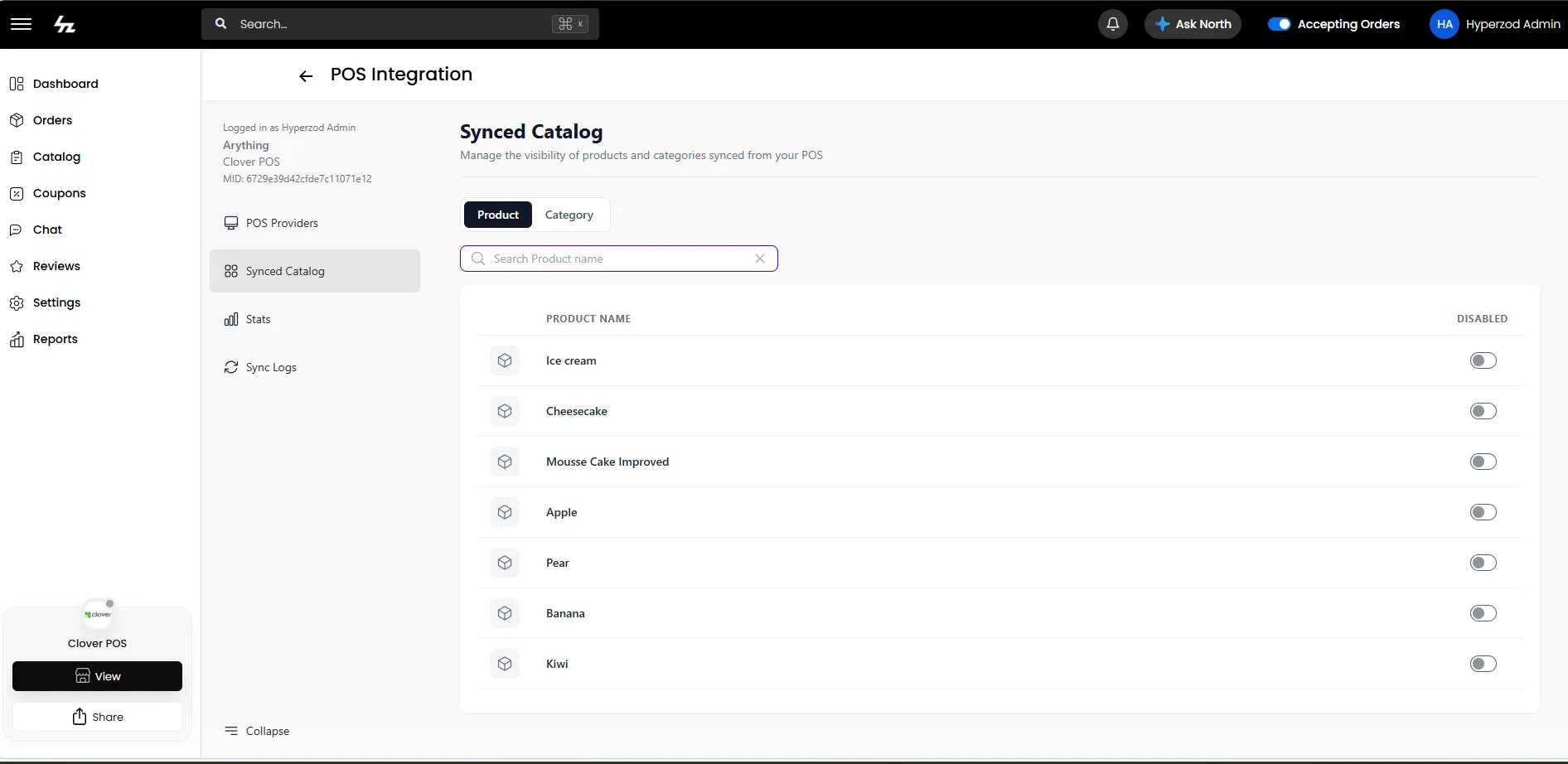
Task: Click the HA user avatar
Action: [1445, 24]
